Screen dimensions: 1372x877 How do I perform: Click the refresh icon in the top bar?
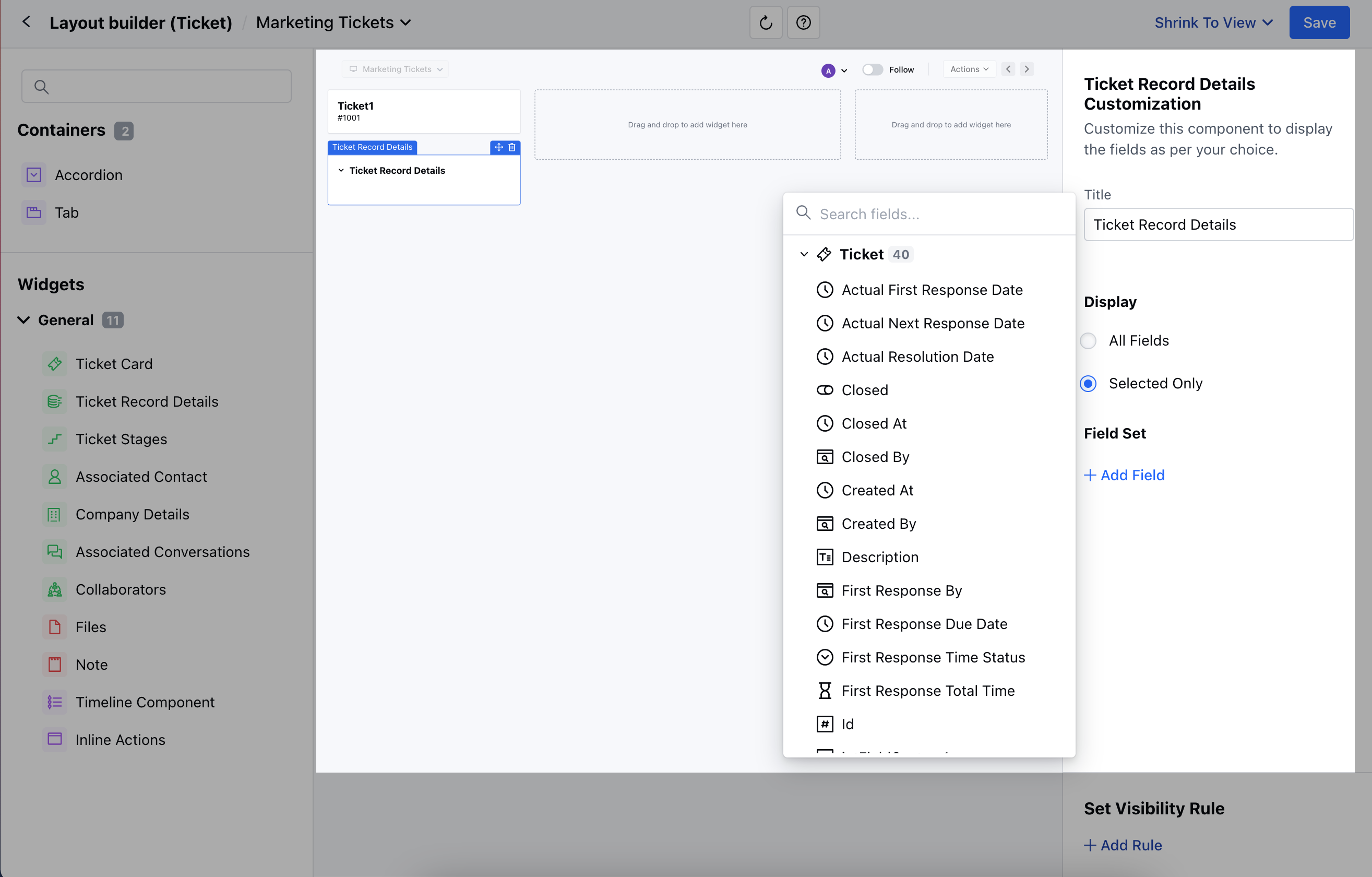tap(765, 22)
